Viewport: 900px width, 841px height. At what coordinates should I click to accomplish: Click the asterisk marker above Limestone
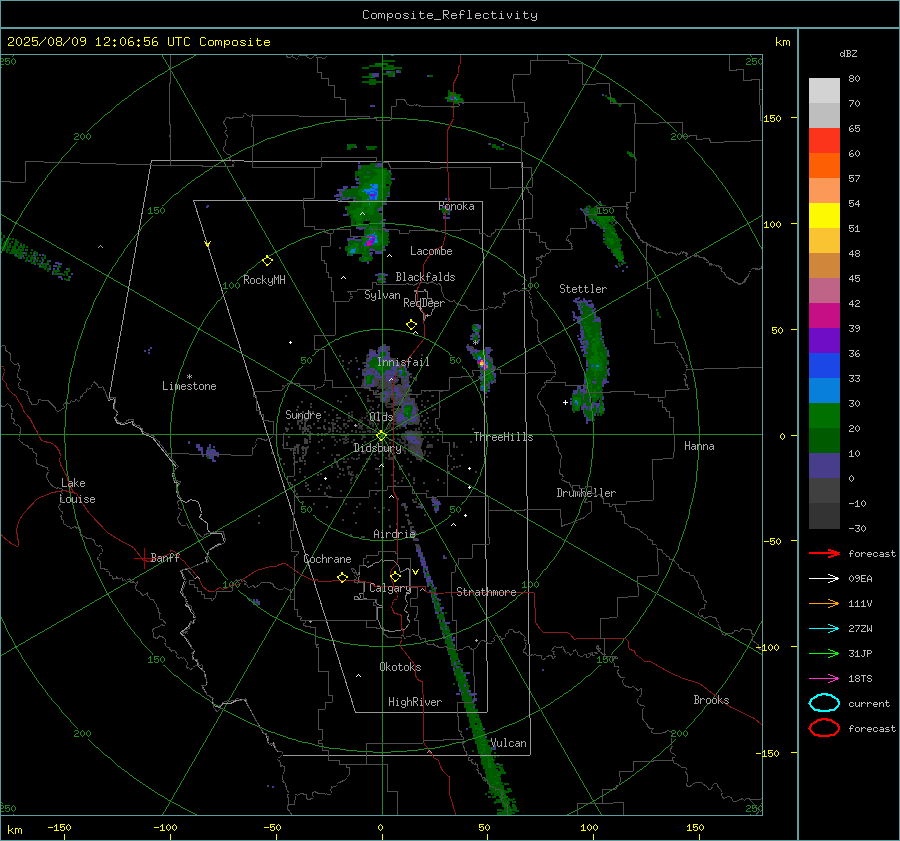[x=189, y=377]
